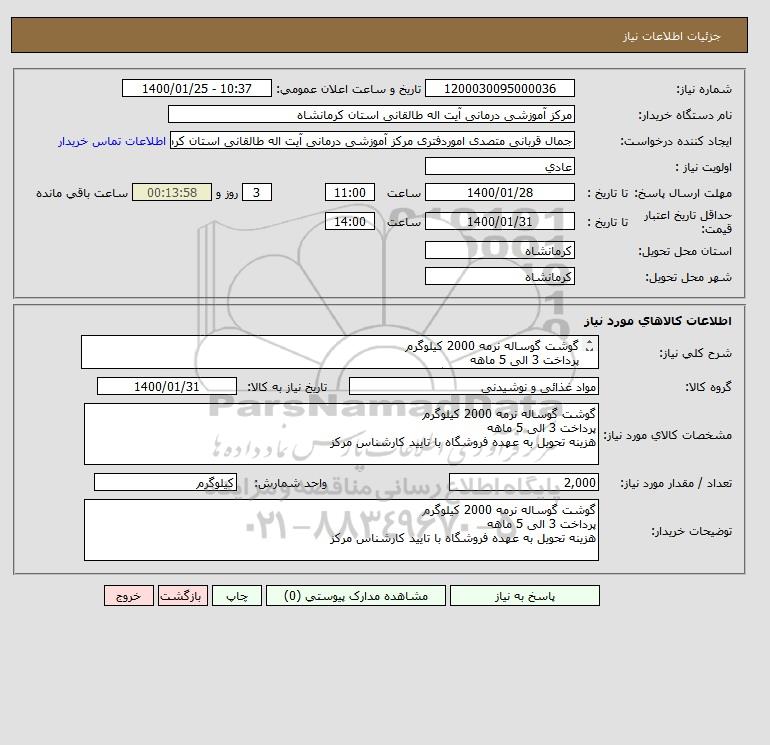Open مشاهده مدارک پیوستی (0) button
The width and height of the screenshot is (770, 745).
[356, 596]
